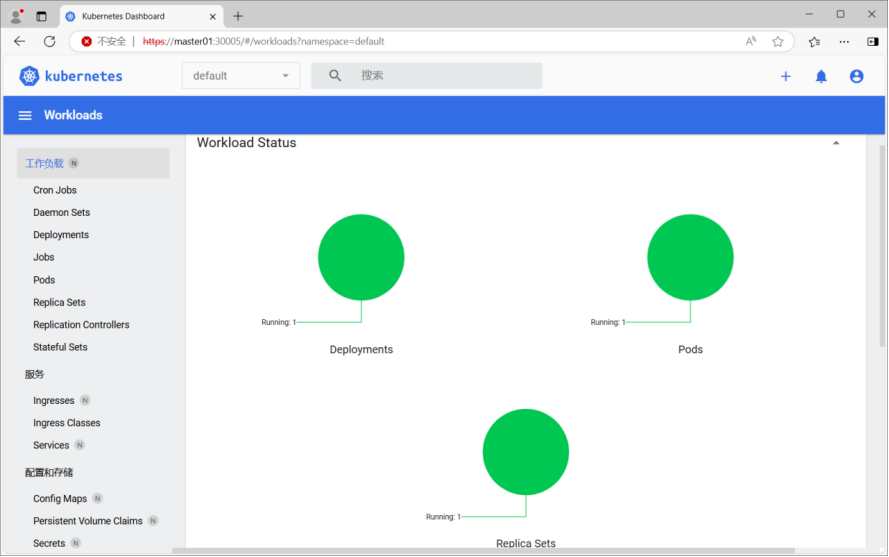The width and height of the screenshot is (889, 557).
Task: Click the N badge next to Services
Action: pos(80,445)
